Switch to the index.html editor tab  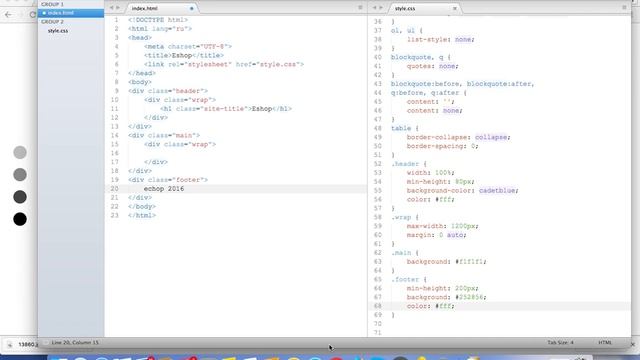coord(144,8)
